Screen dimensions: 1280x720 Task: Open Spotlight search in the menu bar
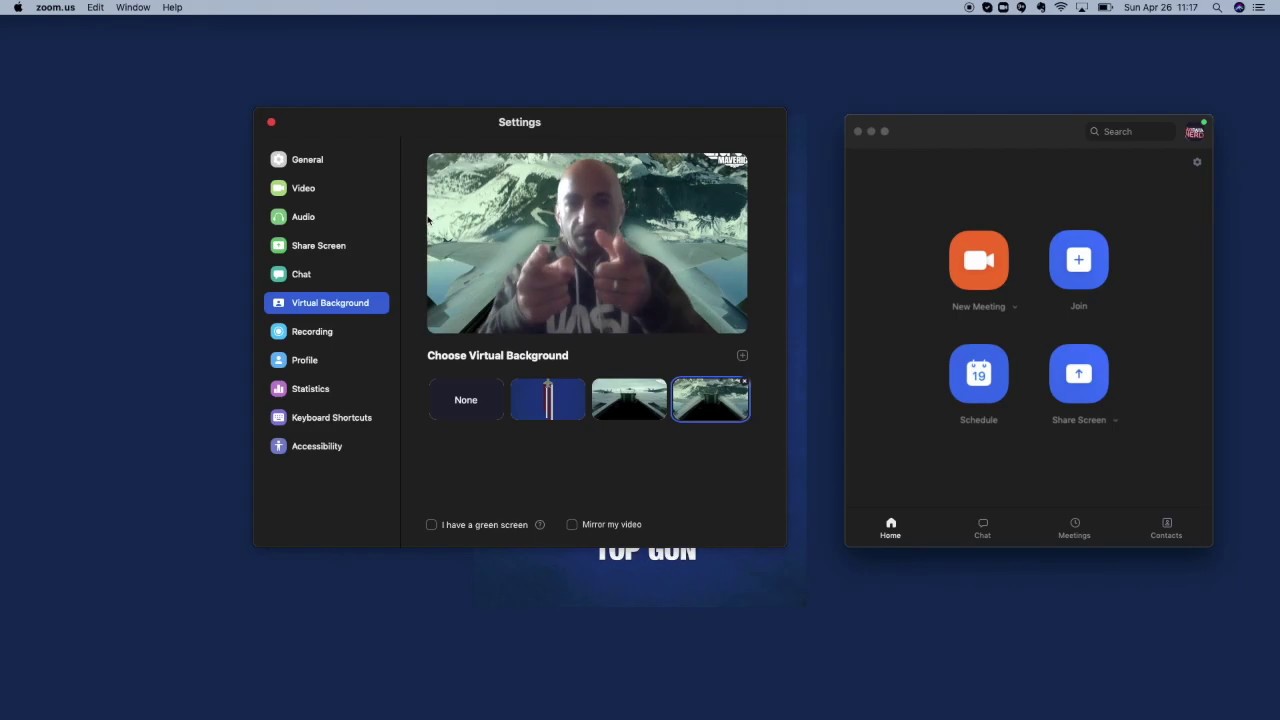point(1217,7)
